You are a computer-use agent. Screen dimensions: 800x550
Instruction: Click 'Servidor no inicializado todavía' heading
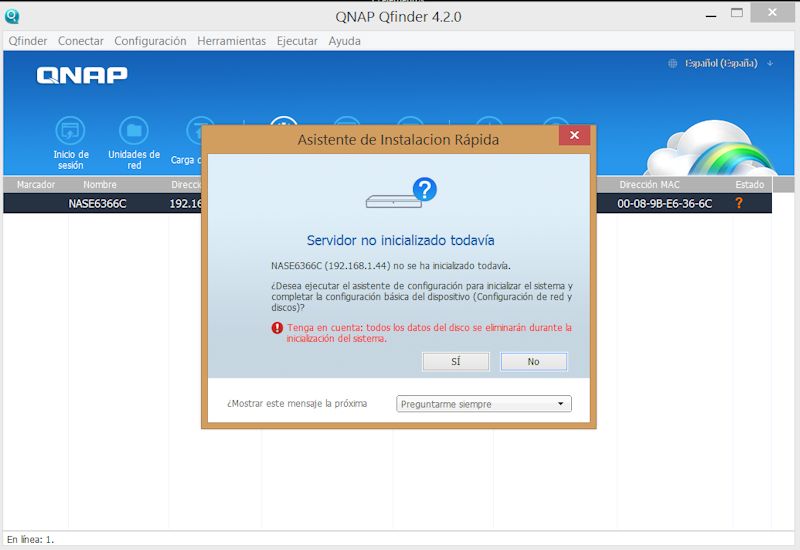(x=401, y=240)
